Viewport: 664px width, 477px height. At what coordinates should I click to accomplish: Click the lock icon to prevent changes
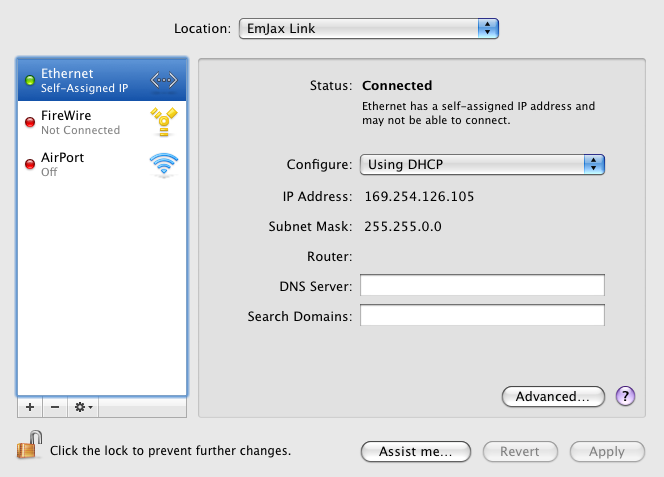30,445
